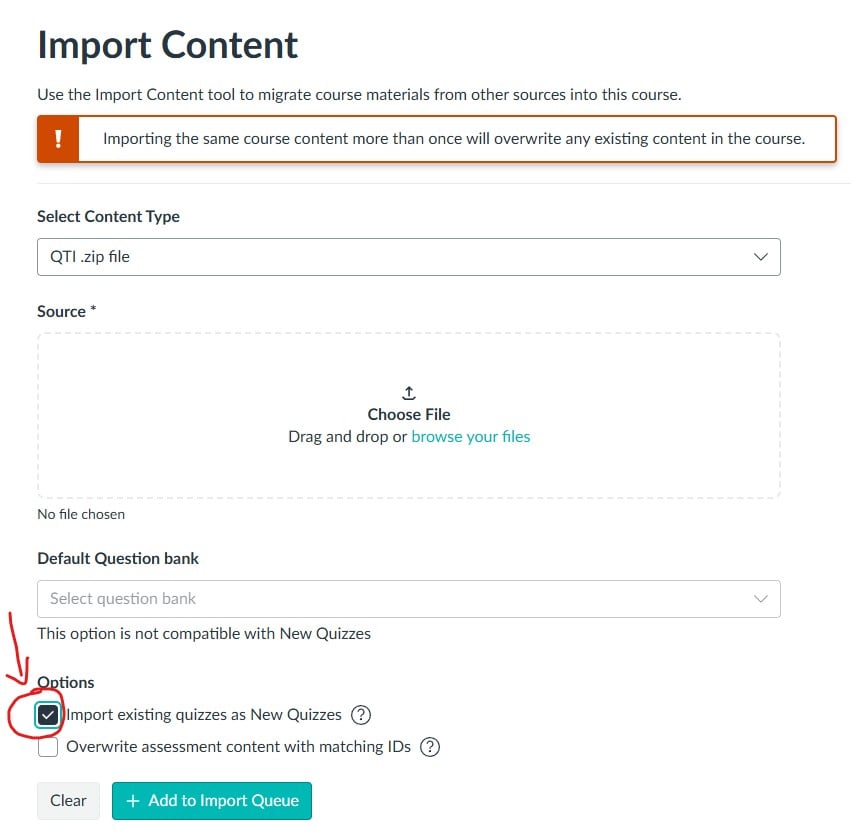Click the Choose File label in Source
Screen dimensions: 851x835
pyautogui.click(x=409, y=414)
